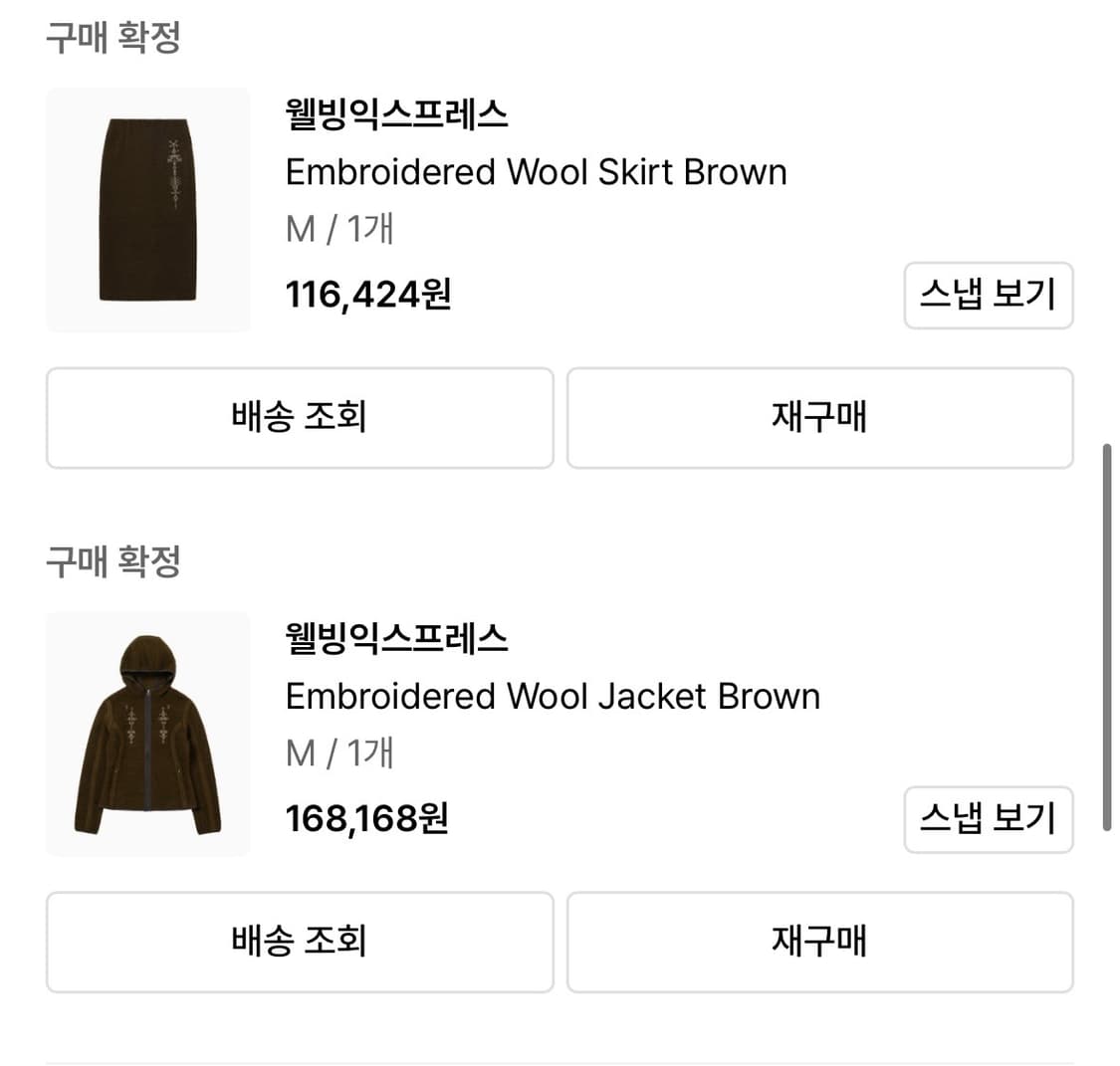
Task: Click the 구매 확정 status above the jacket
Action: click(x=112, y=561)
